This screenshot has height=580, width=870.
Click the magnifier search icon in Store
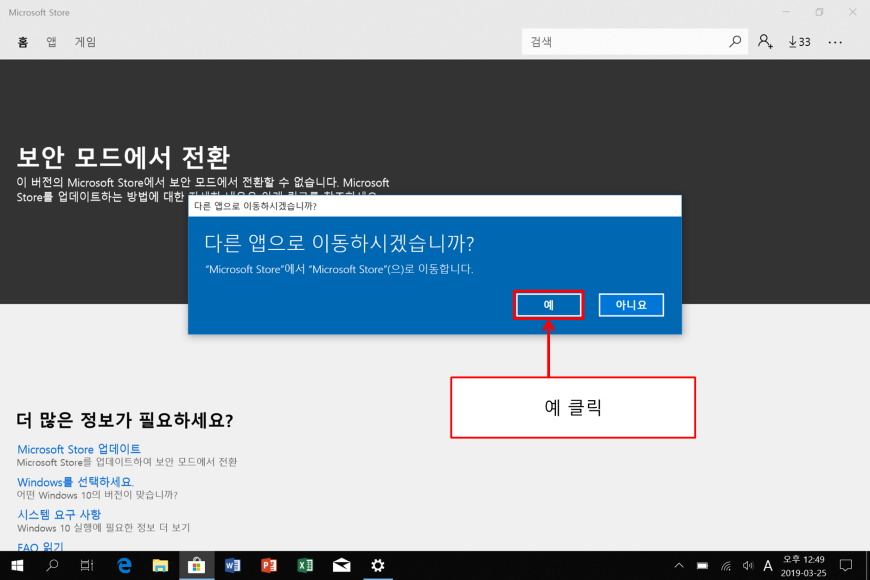[735, 42]
